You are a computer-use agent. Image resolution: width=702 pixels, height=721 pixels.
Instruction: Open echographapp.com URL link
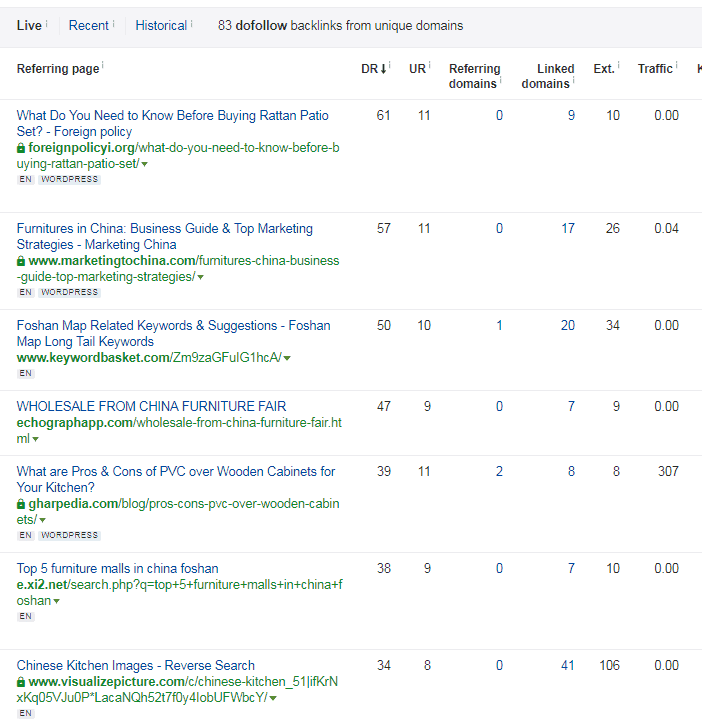pyautogui.click(x=179, y=430)
